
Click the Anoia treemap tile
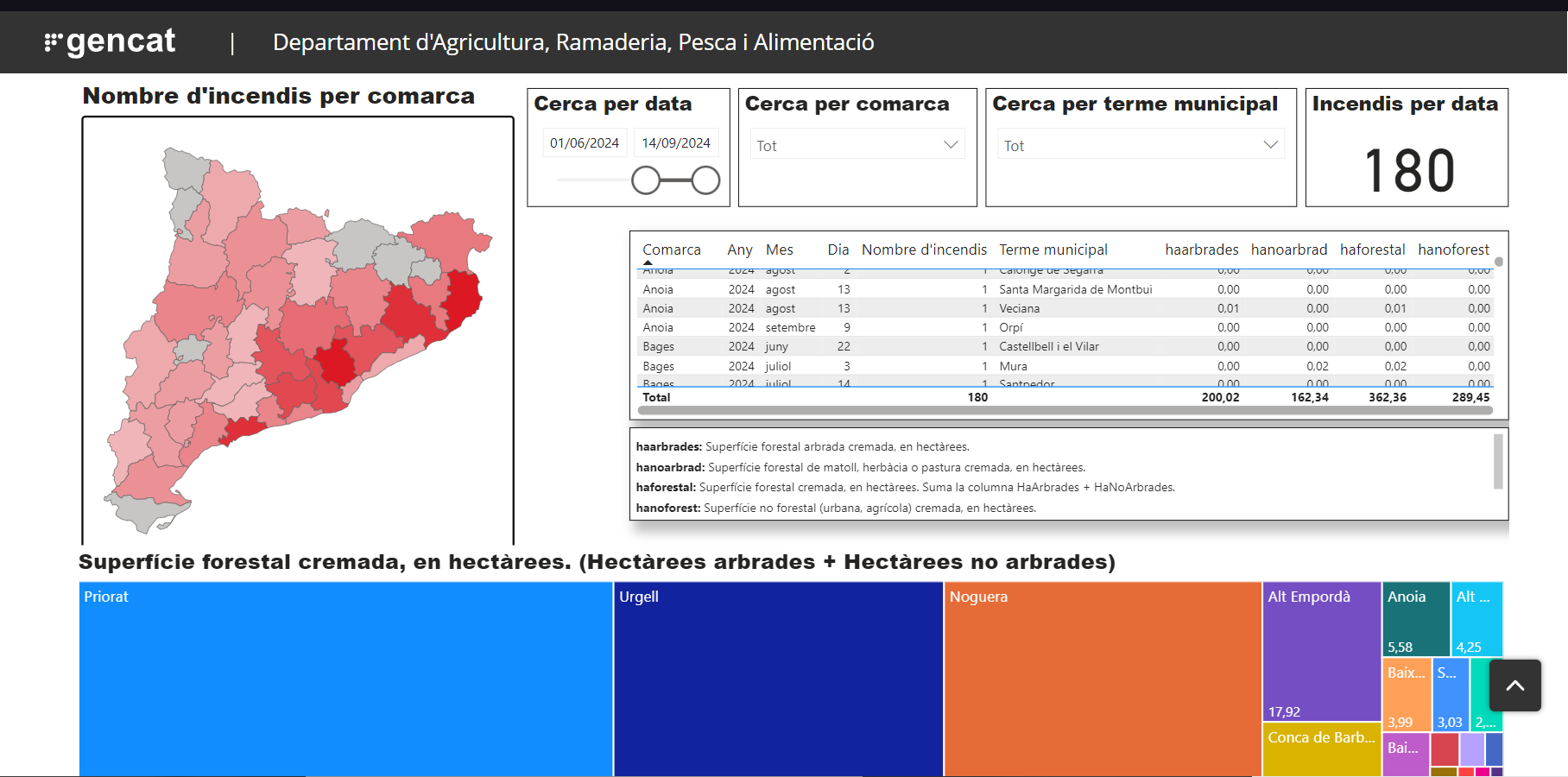[1415, 619]
